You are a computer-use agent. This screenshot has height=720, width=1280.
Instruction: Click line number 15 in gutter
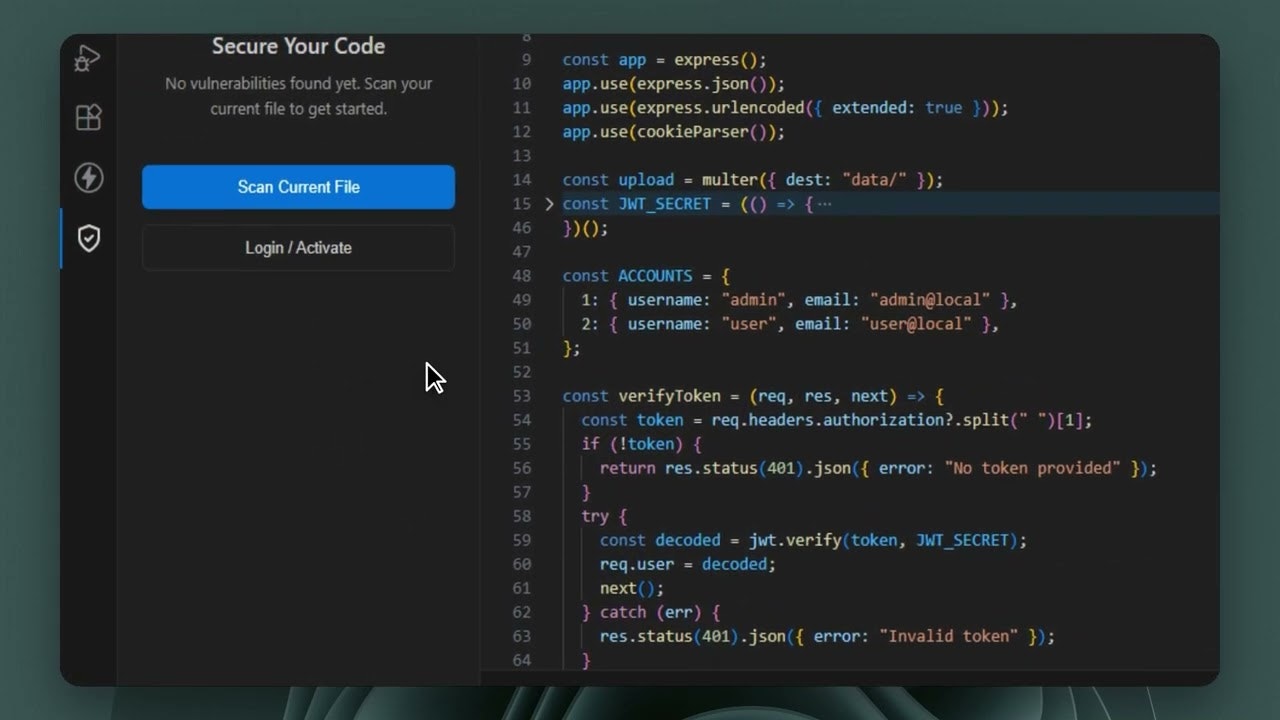click(522, 204)
